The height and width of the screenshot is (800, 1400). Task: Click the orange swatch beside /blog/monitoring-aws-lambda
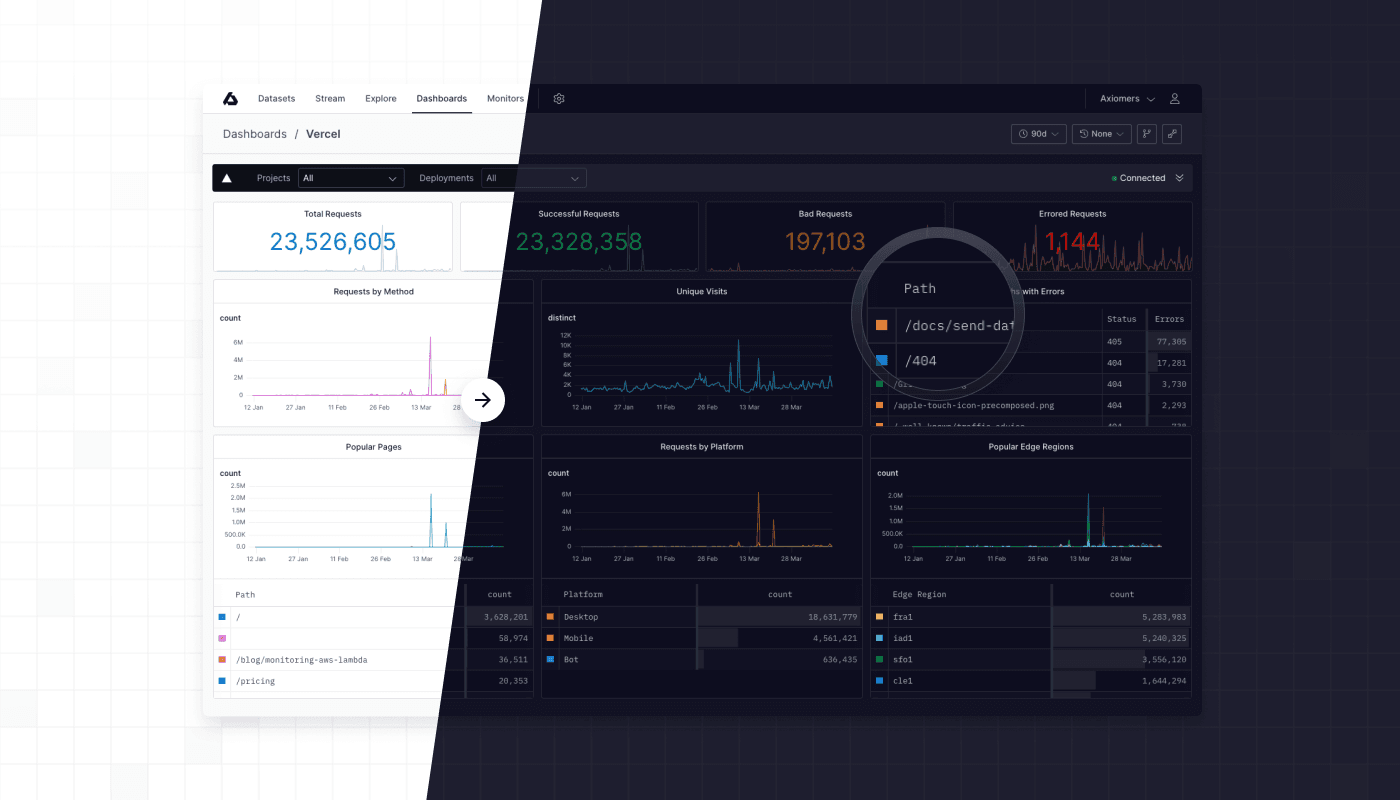[222, 660]
